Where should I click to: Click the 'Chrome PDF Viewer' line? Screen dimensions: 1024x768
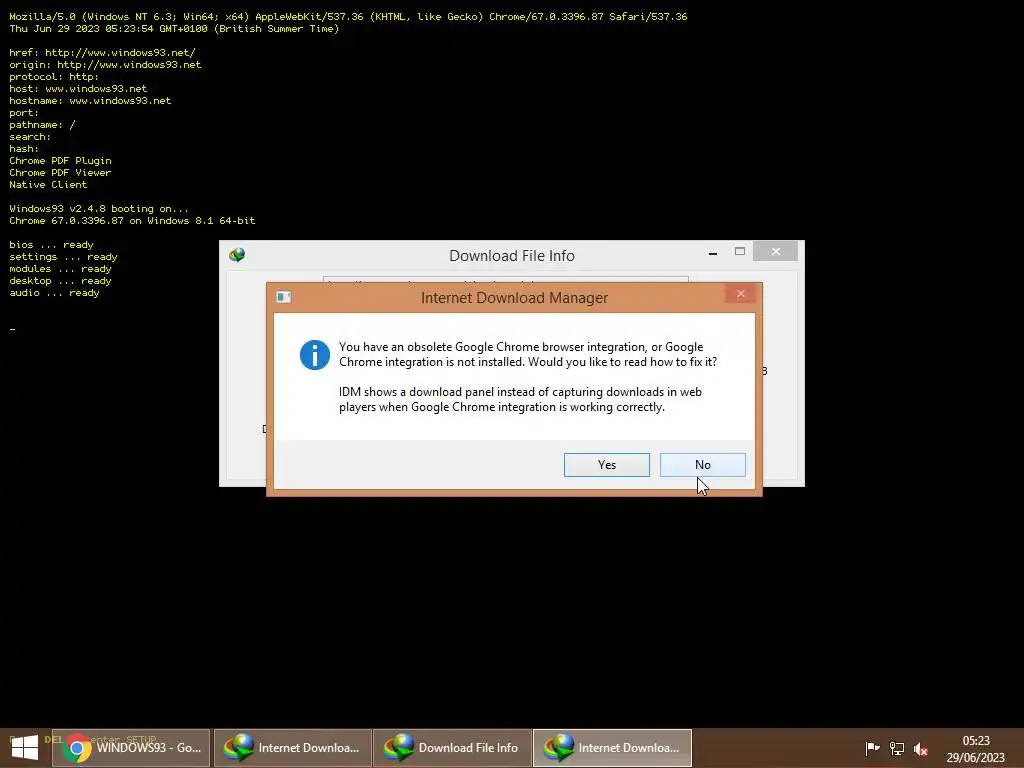point(60,172)
